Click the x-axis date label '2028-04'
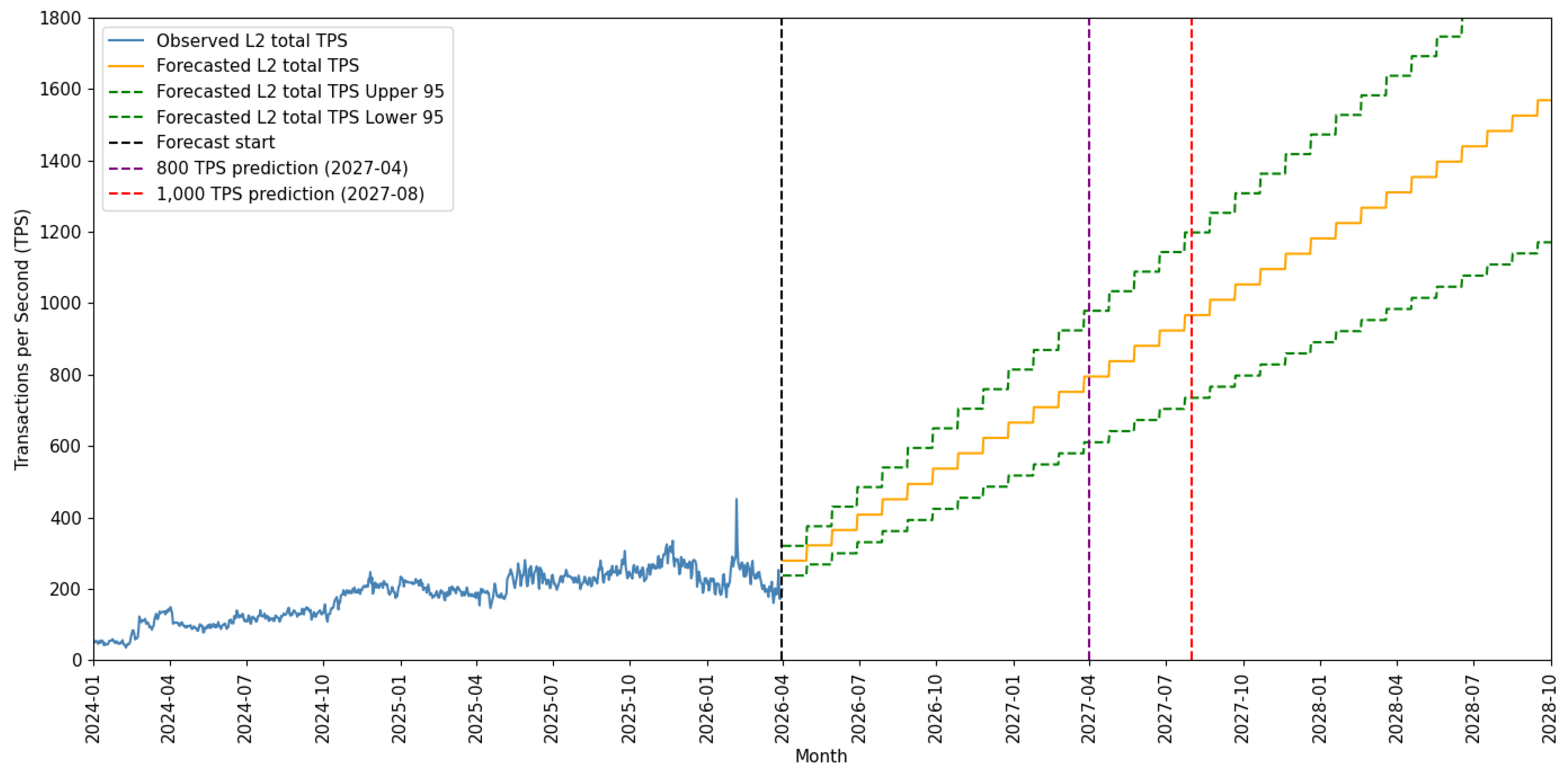1568x775 pixels. [x=1396, y=709]
